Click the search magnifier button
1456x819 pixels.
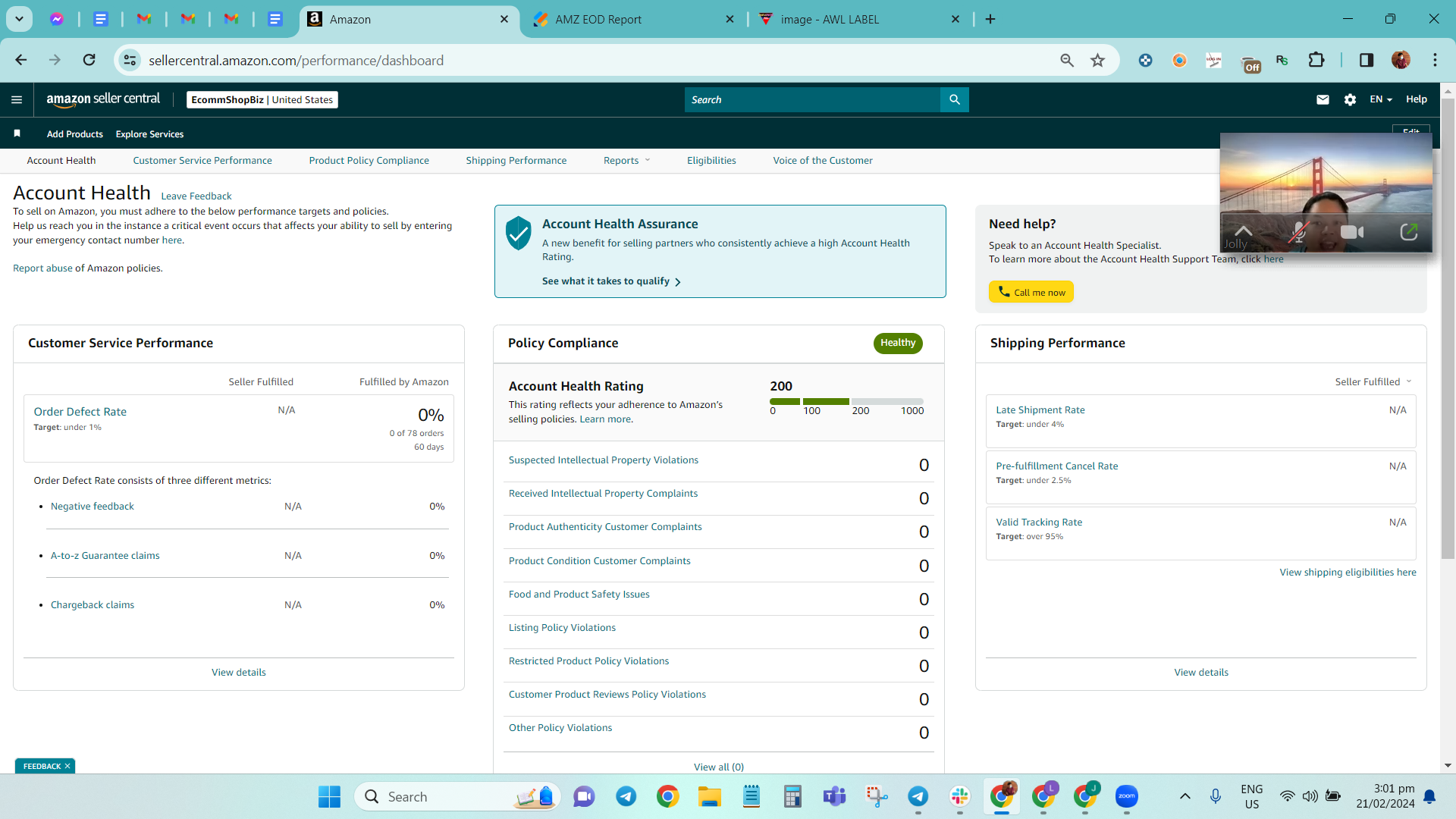(955, 99)
